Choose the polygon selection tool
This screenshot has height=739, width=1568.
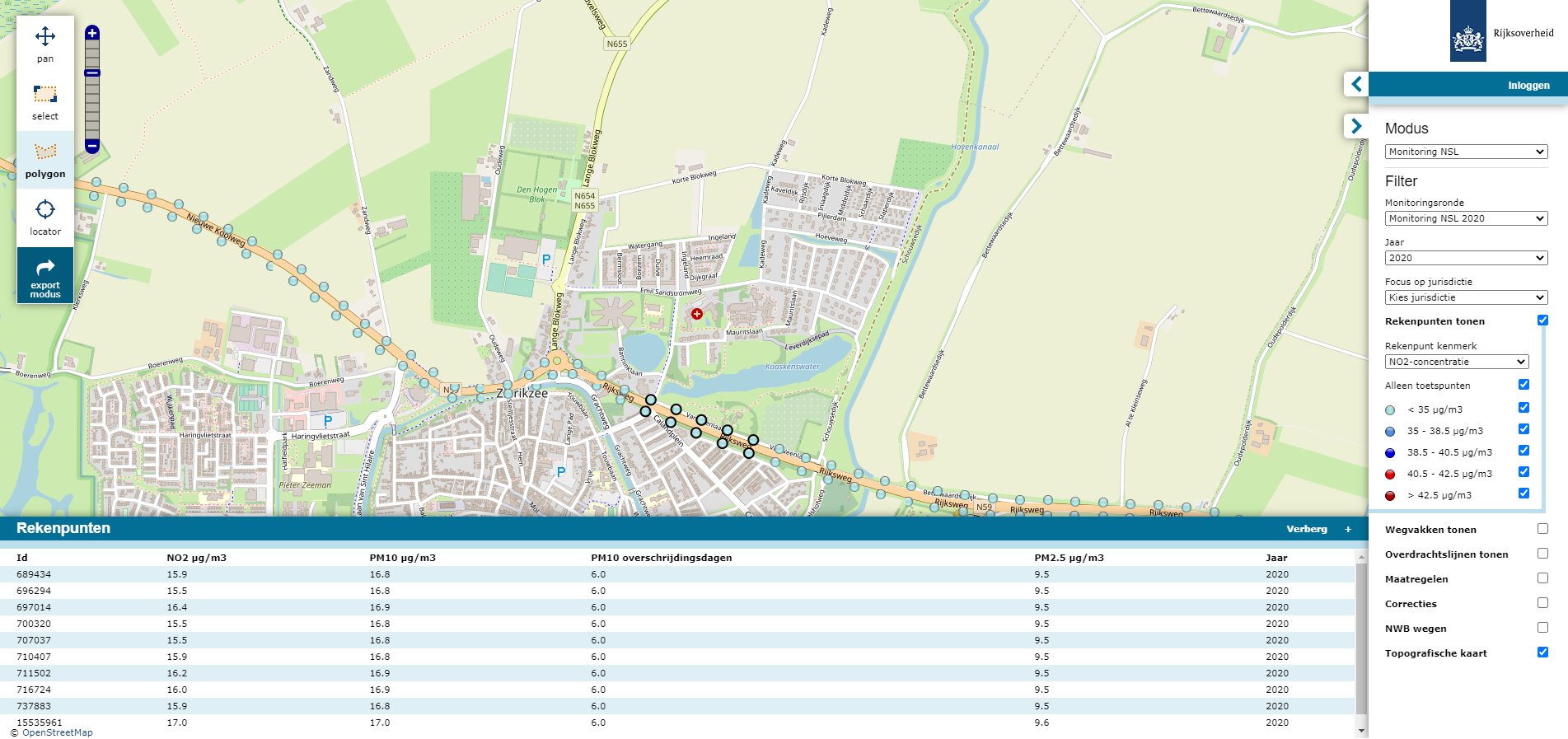pos(45,160)
